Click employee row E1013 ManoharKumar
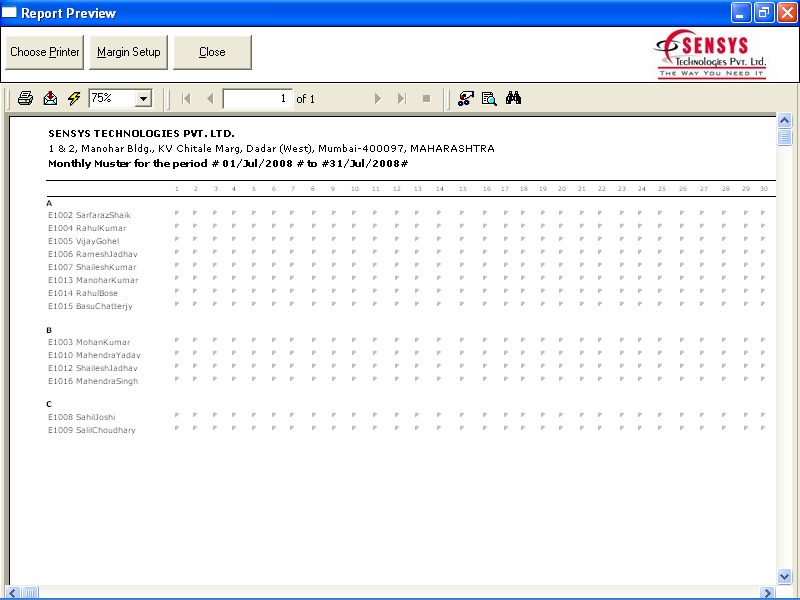This screenshot has width=800, height=600. 93,280
